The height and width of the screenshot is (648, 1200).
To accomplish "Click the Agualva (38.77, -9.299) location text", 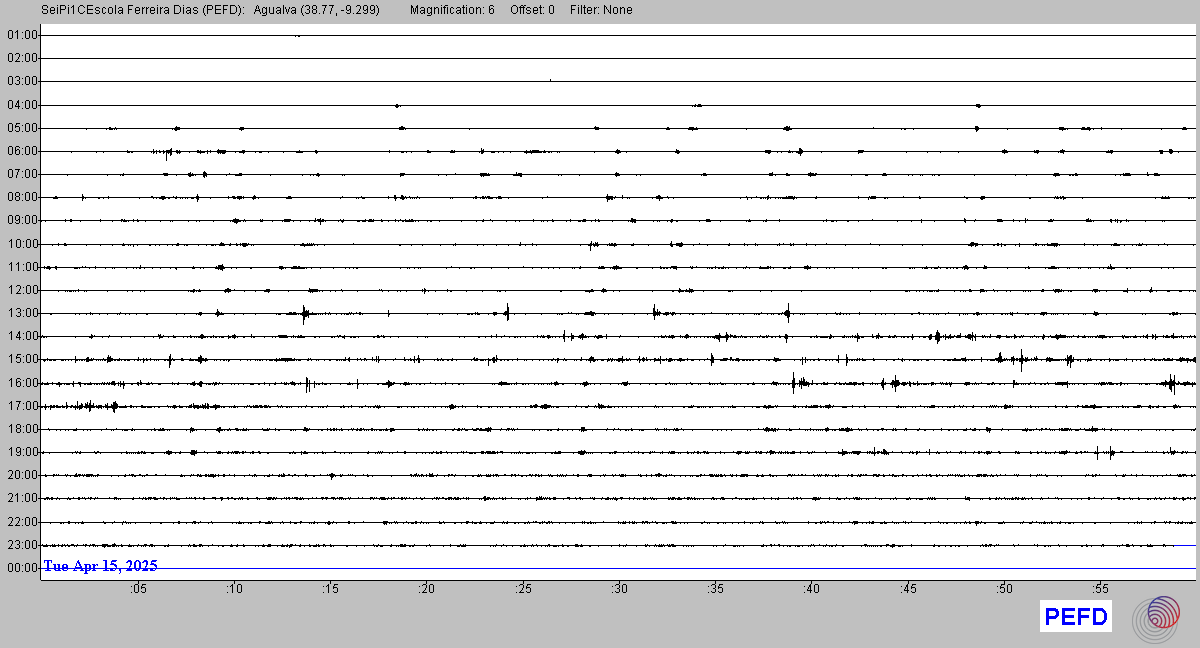I will pos(317,10).
